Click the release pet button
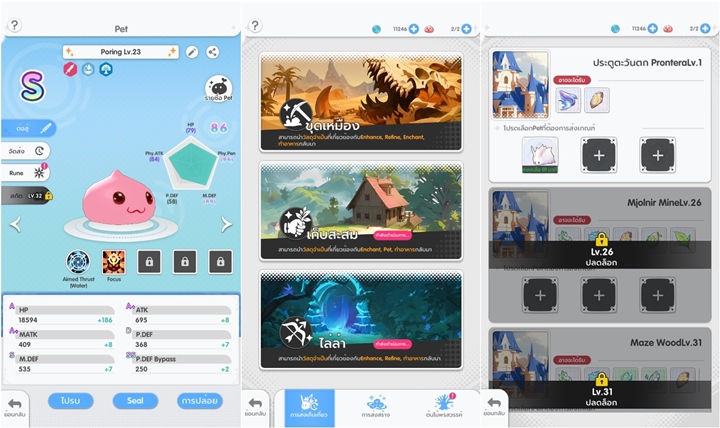The image size is (720, 428). [200, 400]
